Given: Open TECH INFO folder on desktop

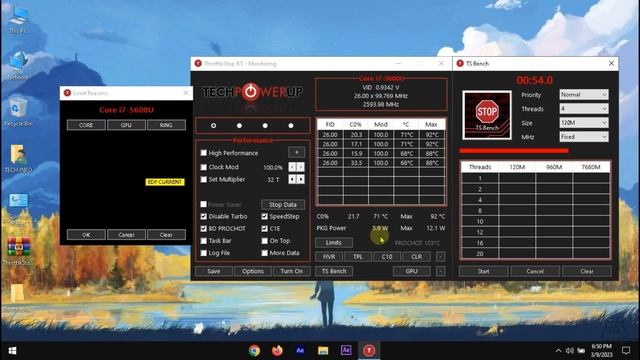Looking at the screenshot, I should pos(18,158).
